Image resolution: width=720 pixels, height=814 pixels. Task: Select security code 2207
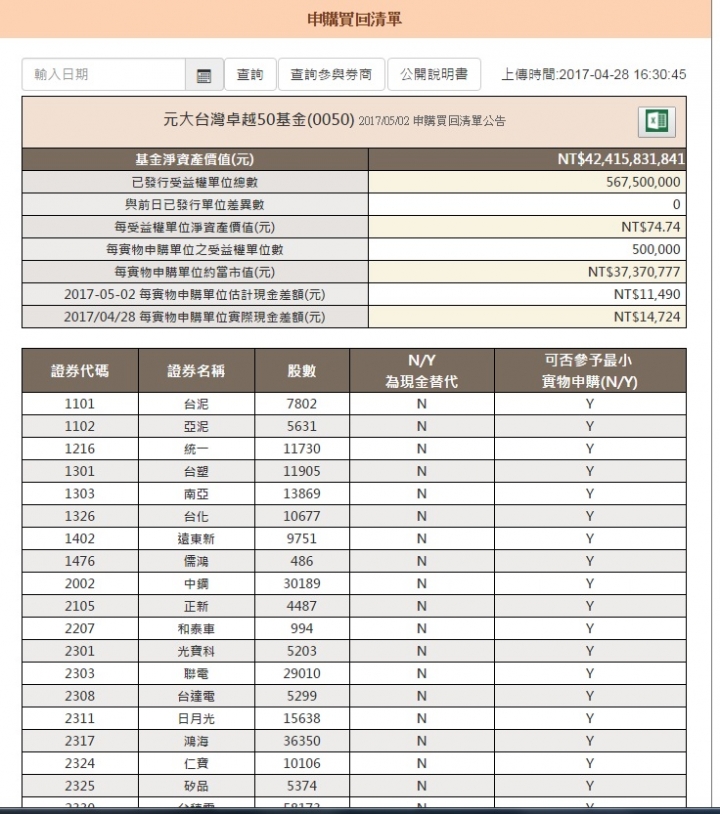[x=79, y=629]
